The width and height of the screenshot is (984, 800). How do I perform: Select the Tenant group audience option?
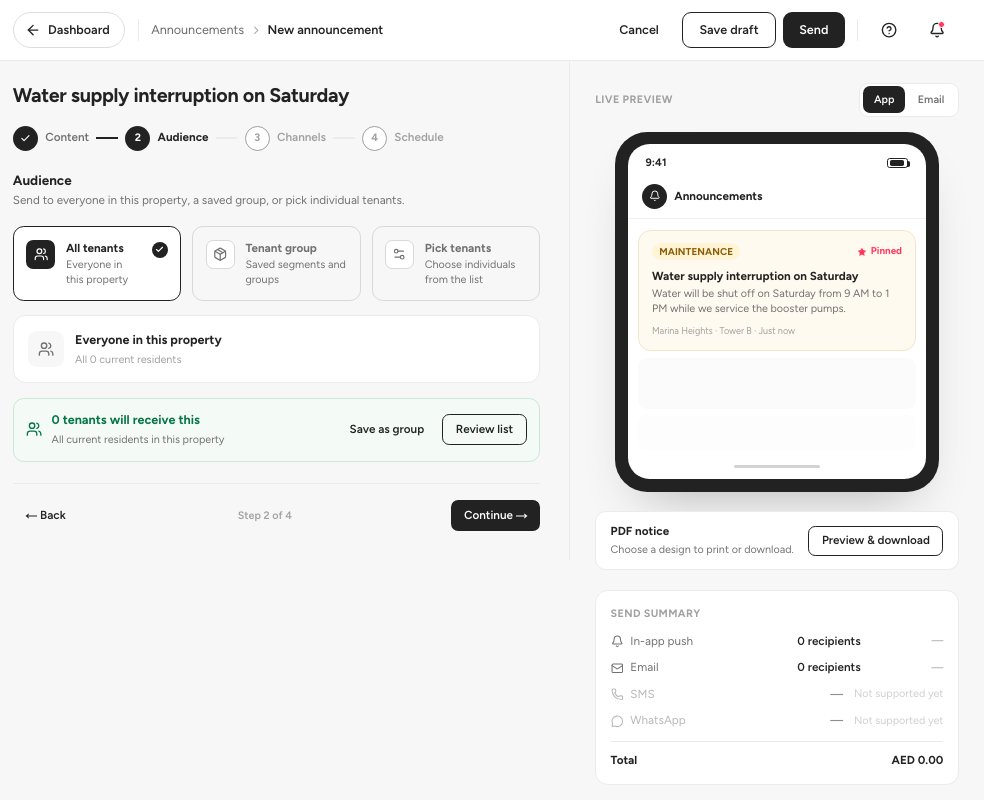(x=276, y=264)
